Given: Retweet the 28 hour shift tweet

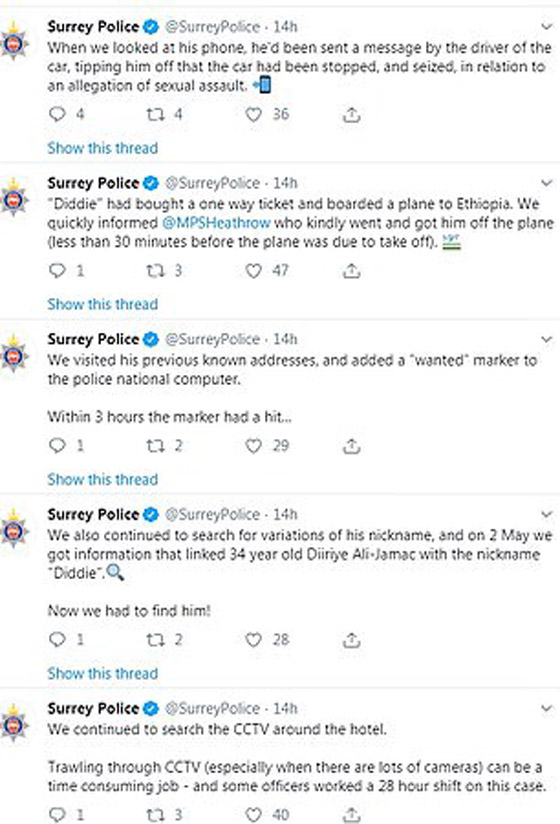Looking at the screenshot, I should (x=155, y=815).
